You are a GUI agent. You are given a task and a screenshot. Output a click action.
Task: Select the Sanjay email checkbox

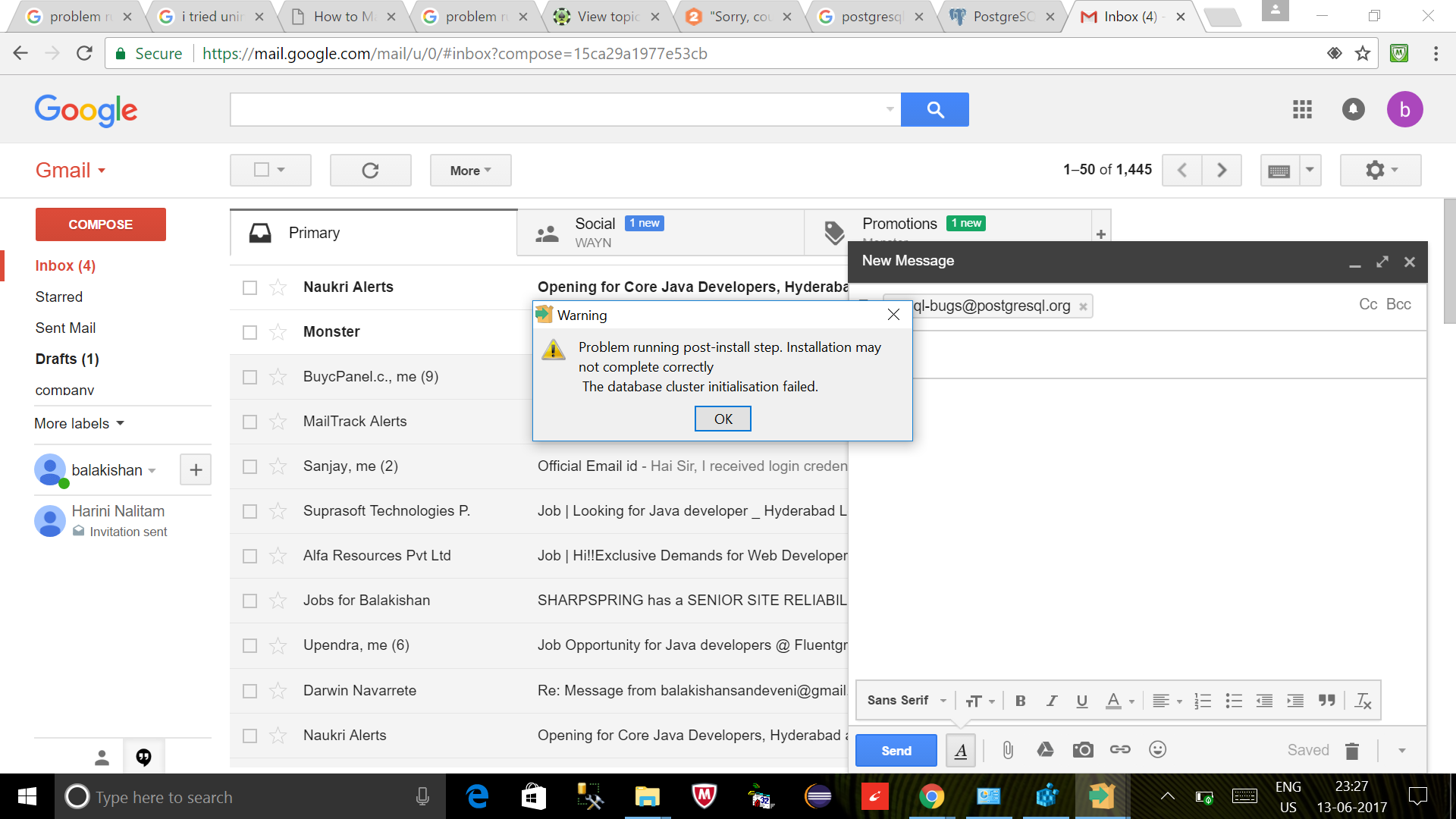pyautogui.click(x=249, y=466)
